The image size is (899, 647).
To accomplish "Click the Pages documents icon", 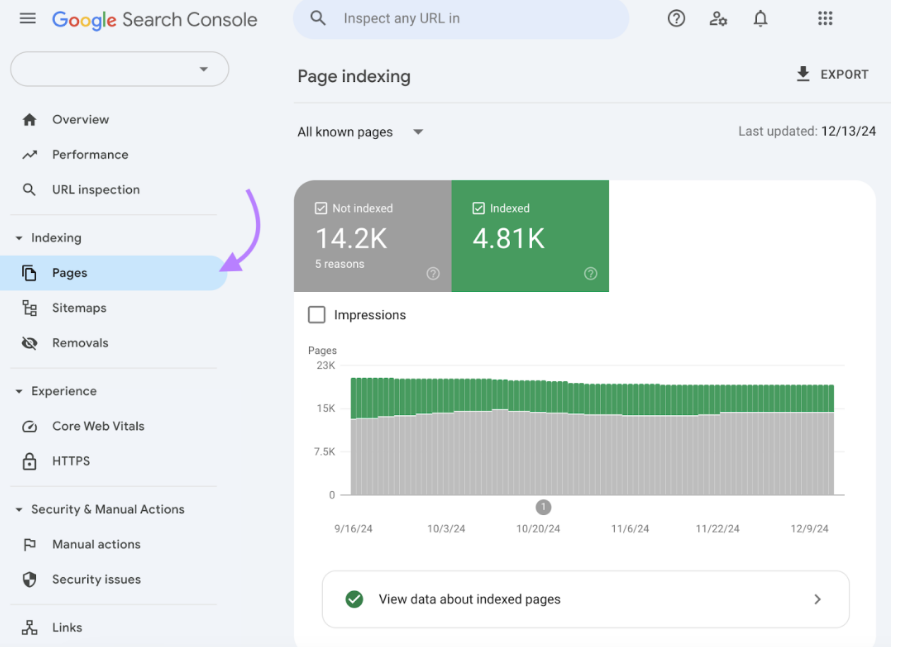I will click(x=29, y=273).
